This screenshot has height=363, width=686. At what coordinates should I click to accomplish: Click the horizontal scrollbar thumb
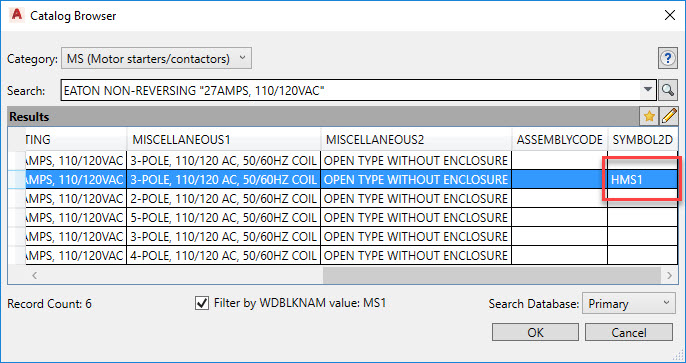(x=491, y=275)
